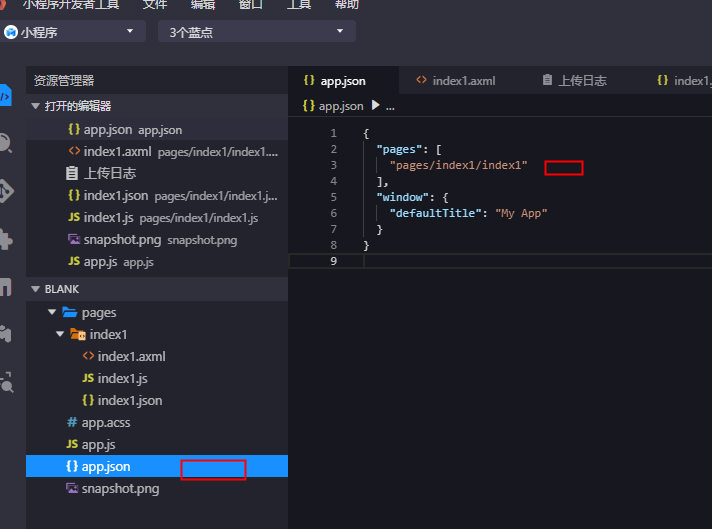Viewport: 712px width, 529px height.
Task: Open index1.axml under the index1 folder
Action: 157,356
